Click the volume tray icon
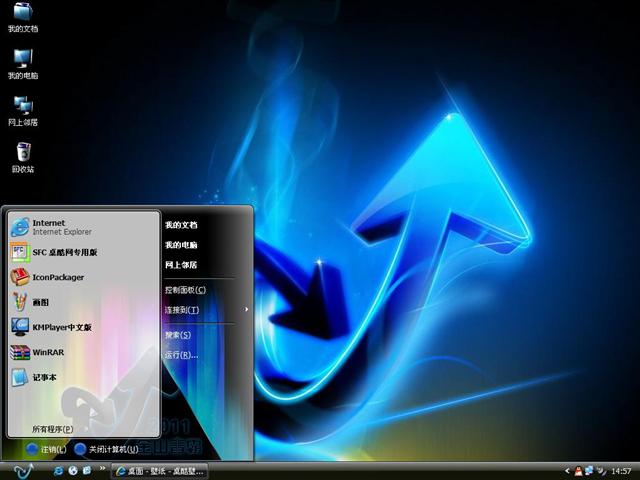 point(601,471)
